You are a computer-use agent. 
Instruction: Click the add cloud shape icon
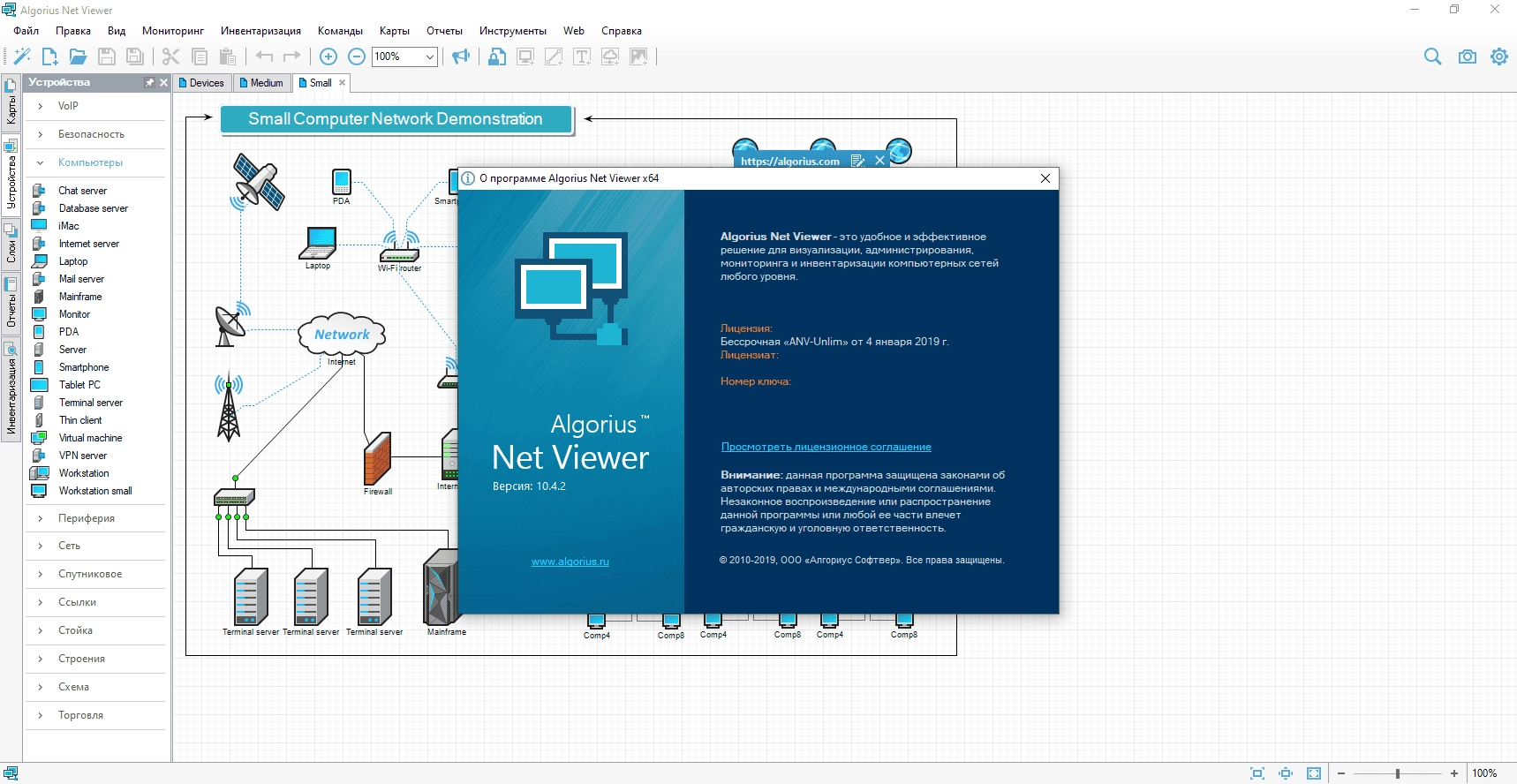pos(610,57)
